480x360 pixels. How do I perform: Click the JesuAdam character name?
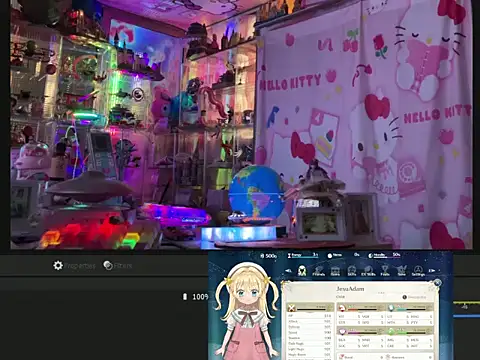click(x=350, y=289)
